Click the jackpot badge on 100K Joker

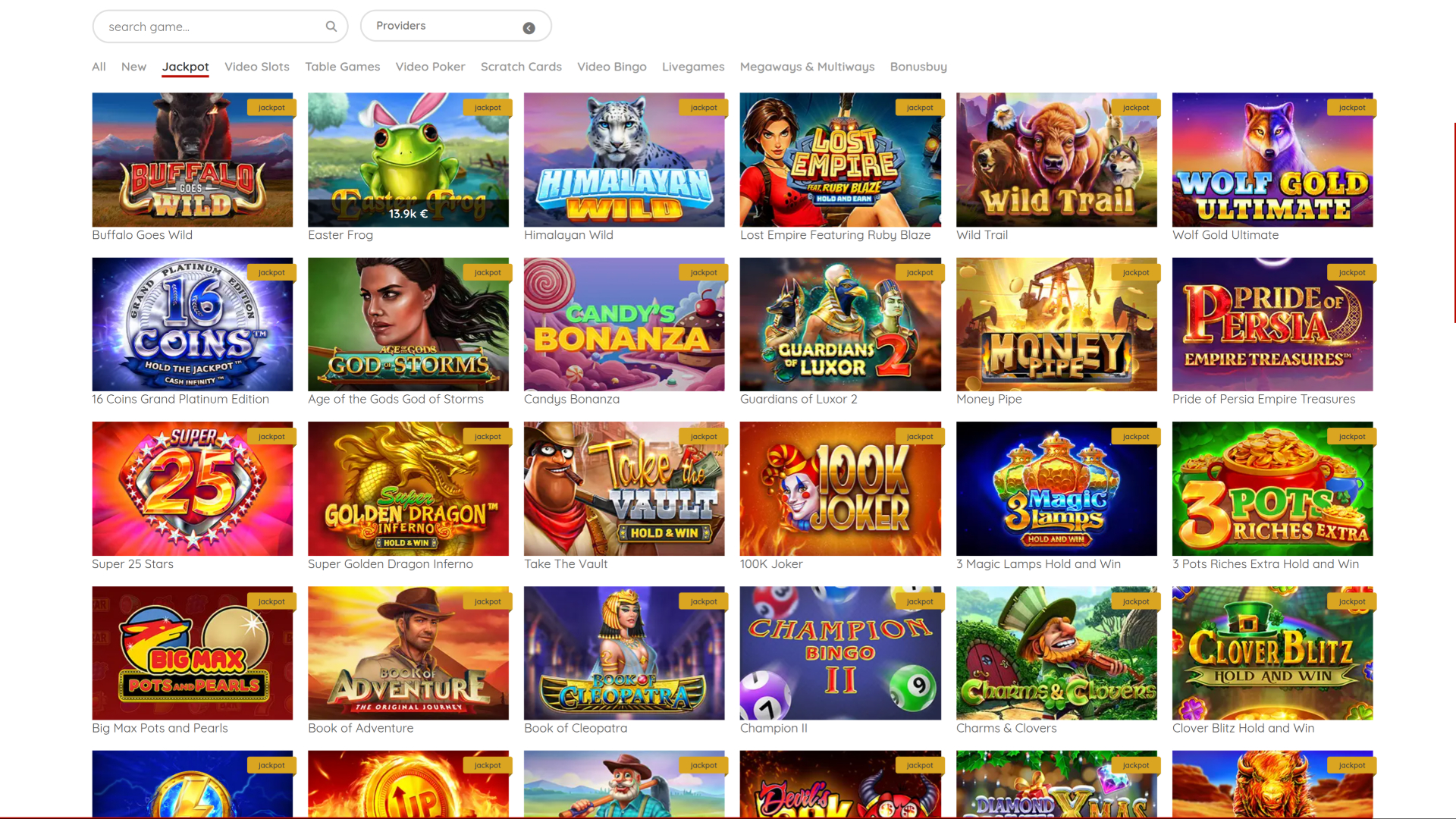920,436
